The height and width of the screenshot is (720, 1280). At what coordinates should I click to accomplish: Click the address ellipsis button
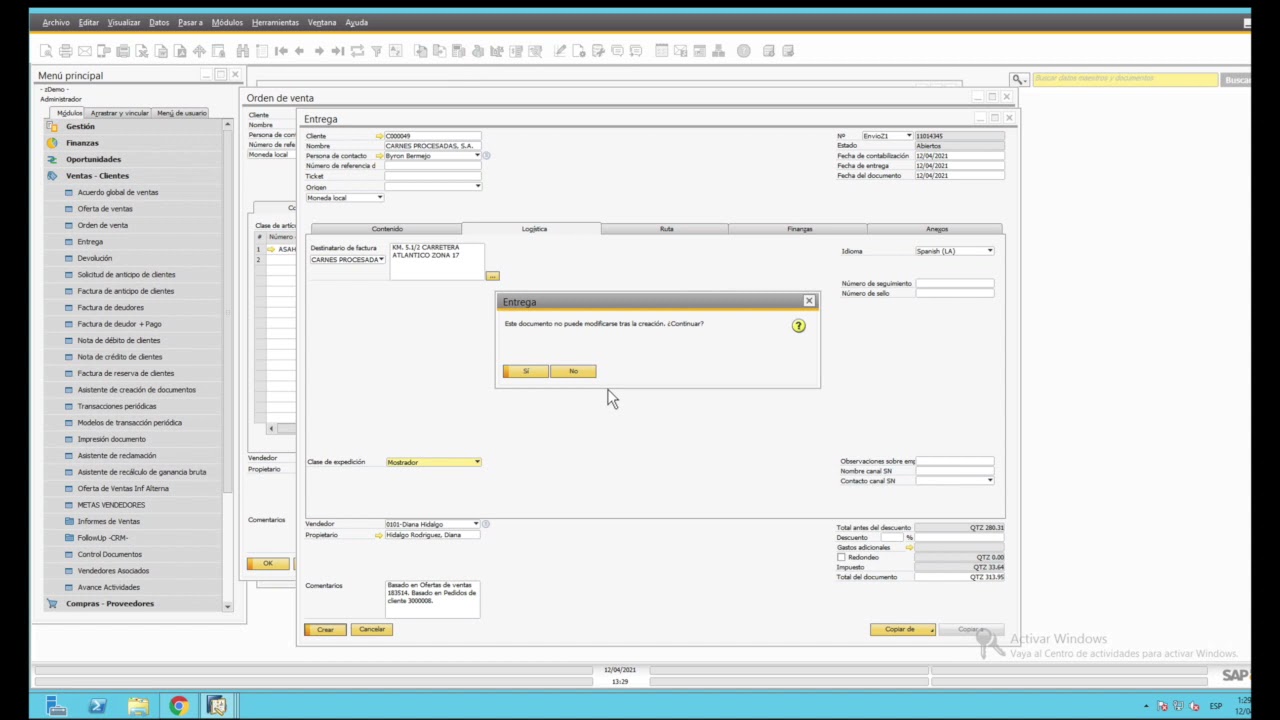point(491,276)
